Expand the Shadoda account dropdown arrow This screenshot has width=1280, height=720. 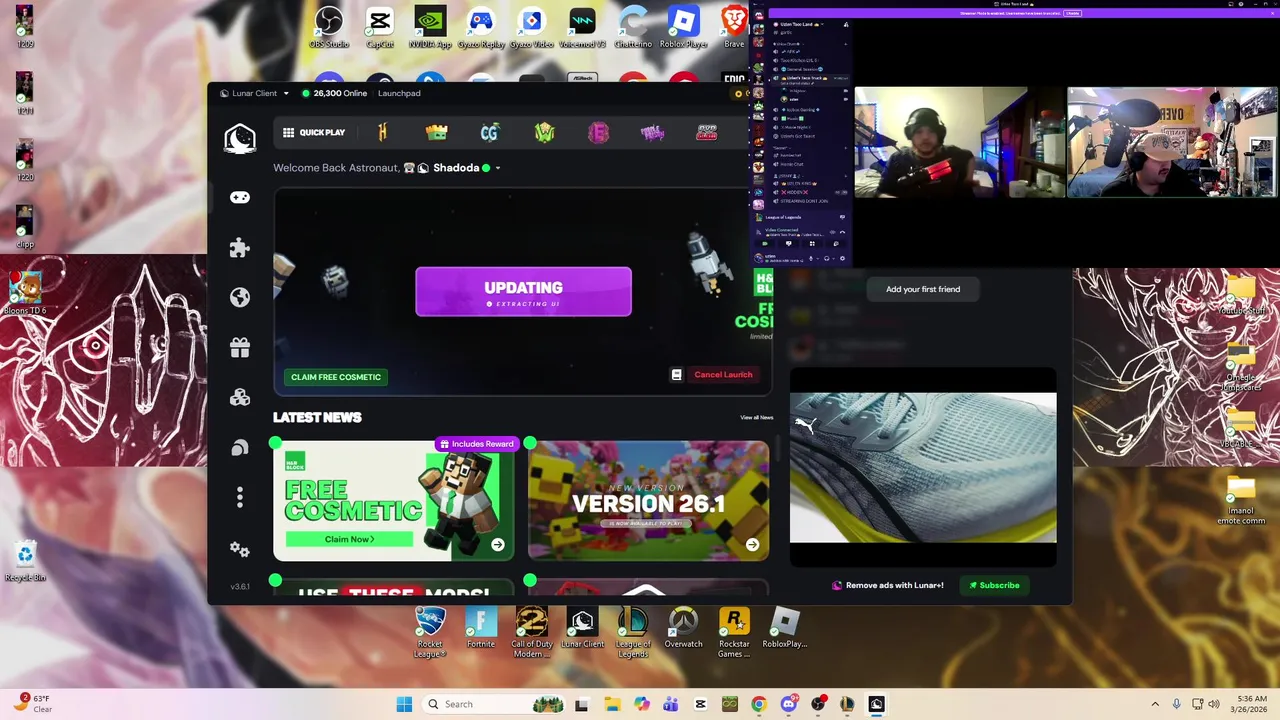498,168
